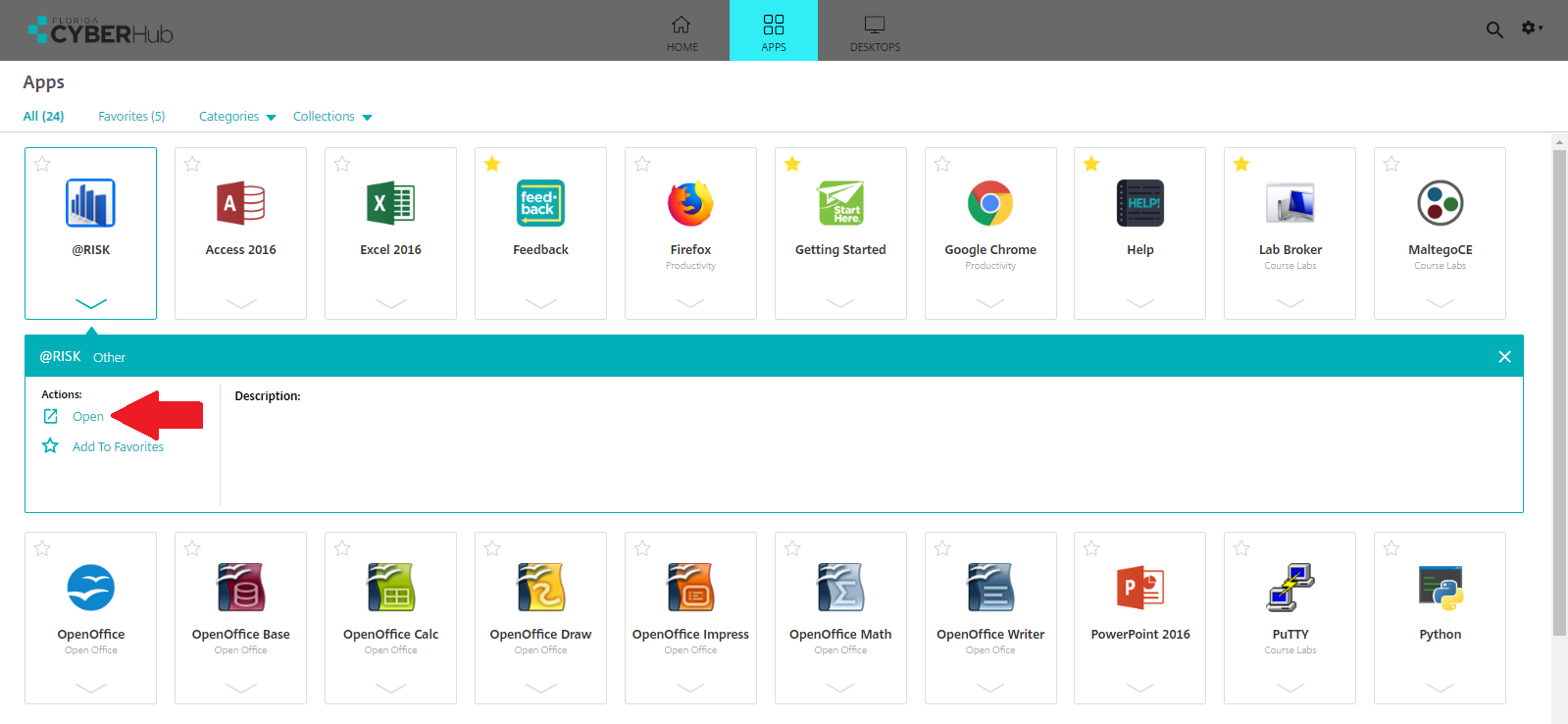Launch the Firefox app icon
Viewport: 1568px width, 724px height.
click(x=690, y=203)
